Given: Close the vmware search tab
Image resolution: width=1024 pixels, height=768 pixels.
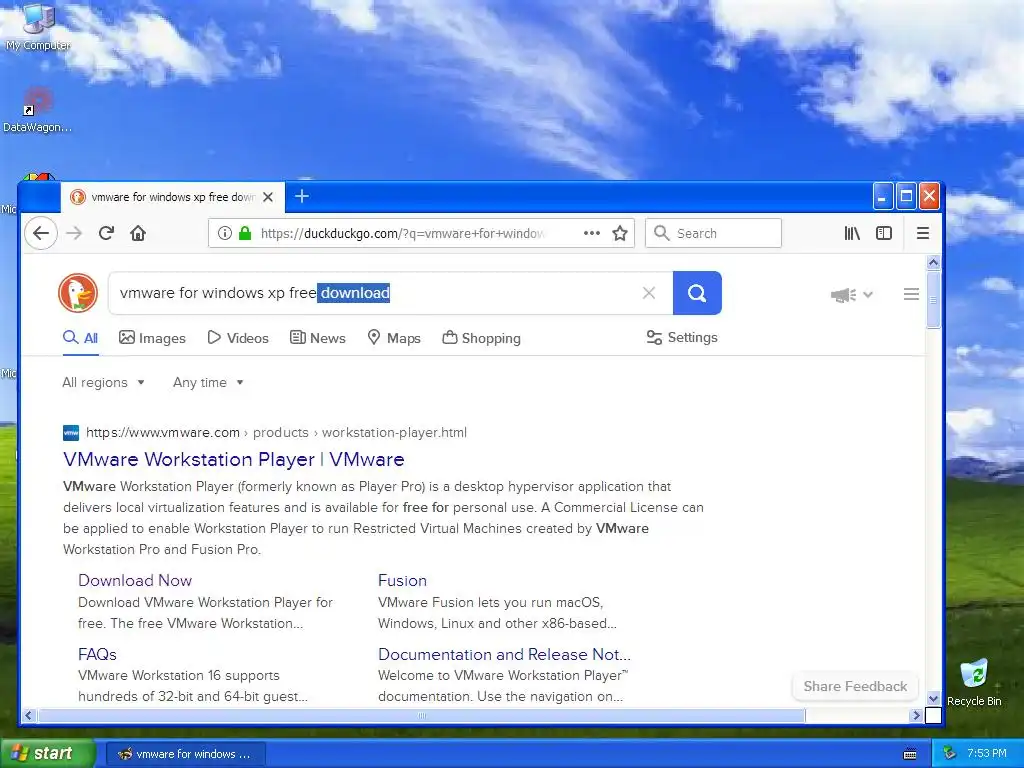Looking at the screenshot, I should (x=268, y=197).
